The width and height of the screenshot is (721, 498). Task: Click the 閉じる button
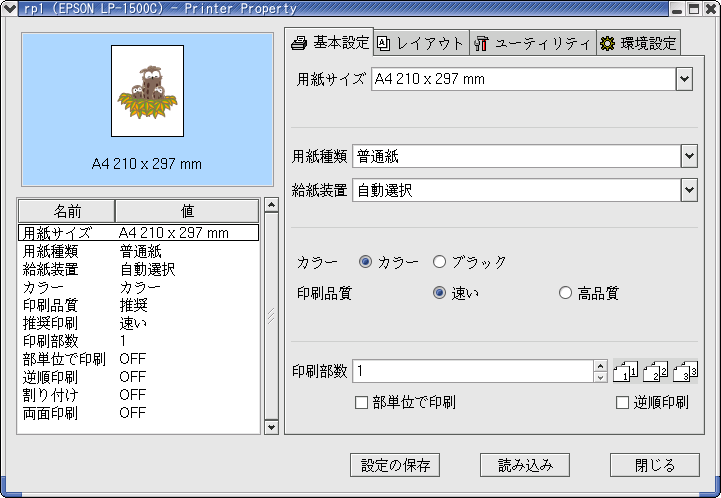pos(655,465)
